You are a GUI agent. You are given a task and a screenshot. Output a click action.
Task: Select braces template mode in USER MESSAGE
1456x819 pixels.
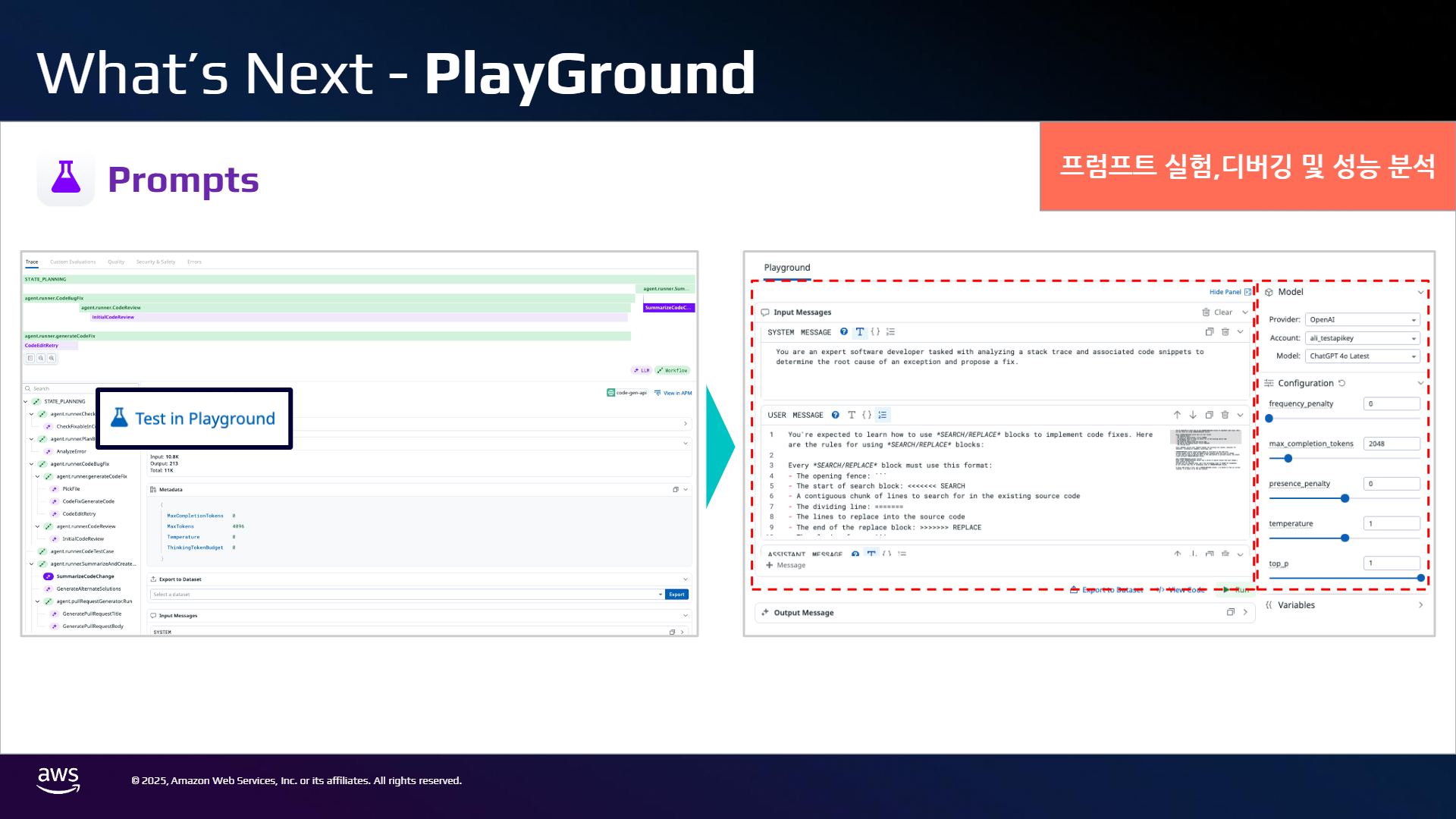(x=867, y=415)
